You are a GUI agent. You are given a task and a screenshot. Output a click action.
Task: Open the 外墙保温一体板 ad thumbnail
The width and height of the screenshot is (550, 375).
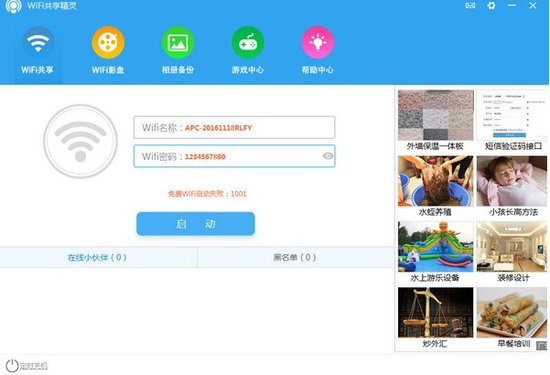[436, 115]
